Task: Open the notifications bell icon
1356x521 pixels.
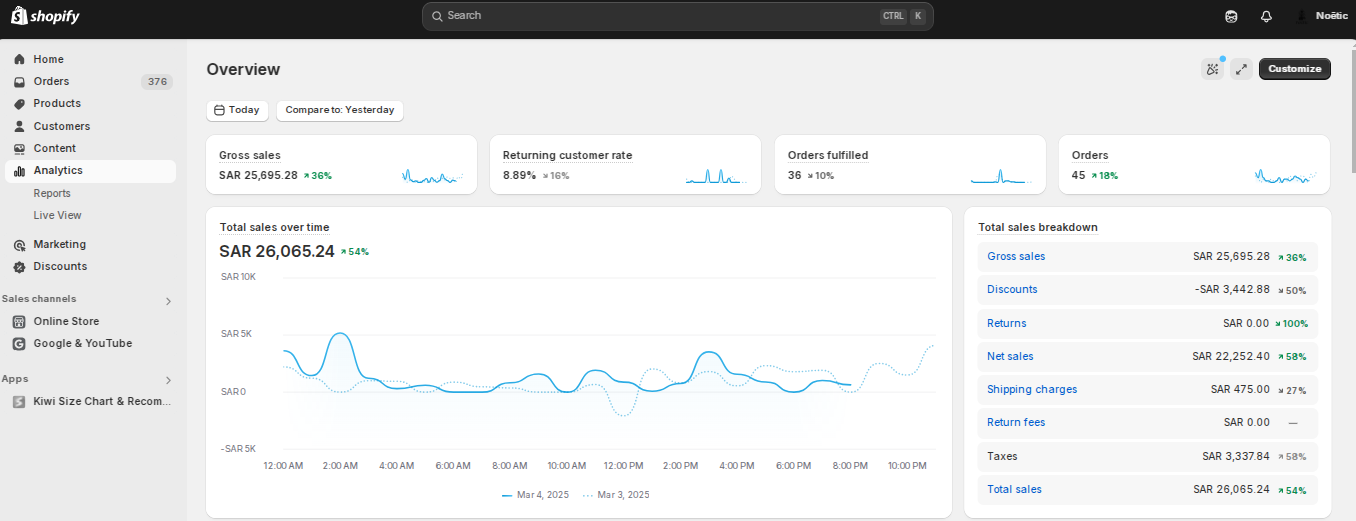Action: point(1266,16)
